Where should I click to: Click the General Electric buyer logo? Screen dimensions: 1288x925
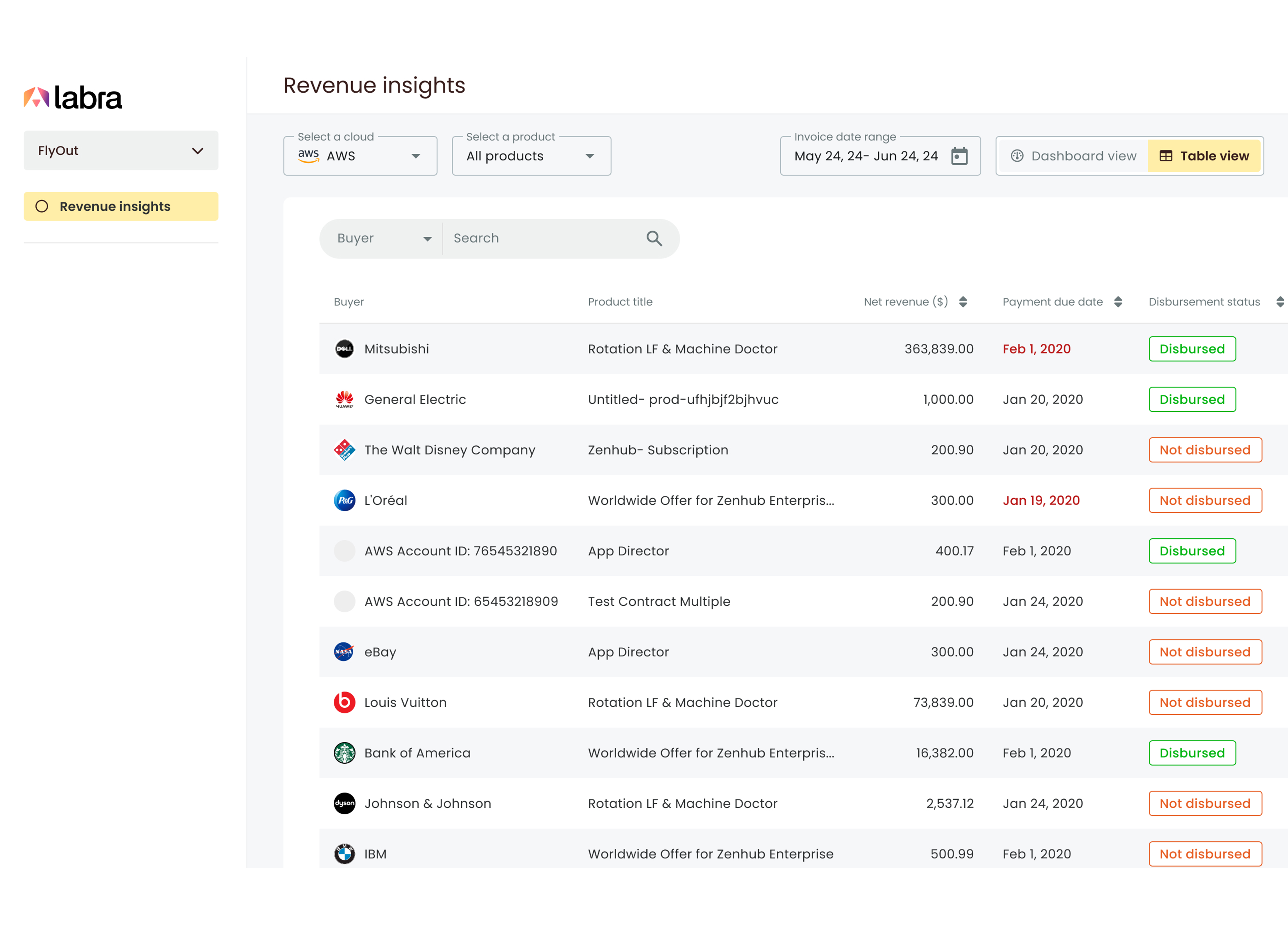coord(344,399)
